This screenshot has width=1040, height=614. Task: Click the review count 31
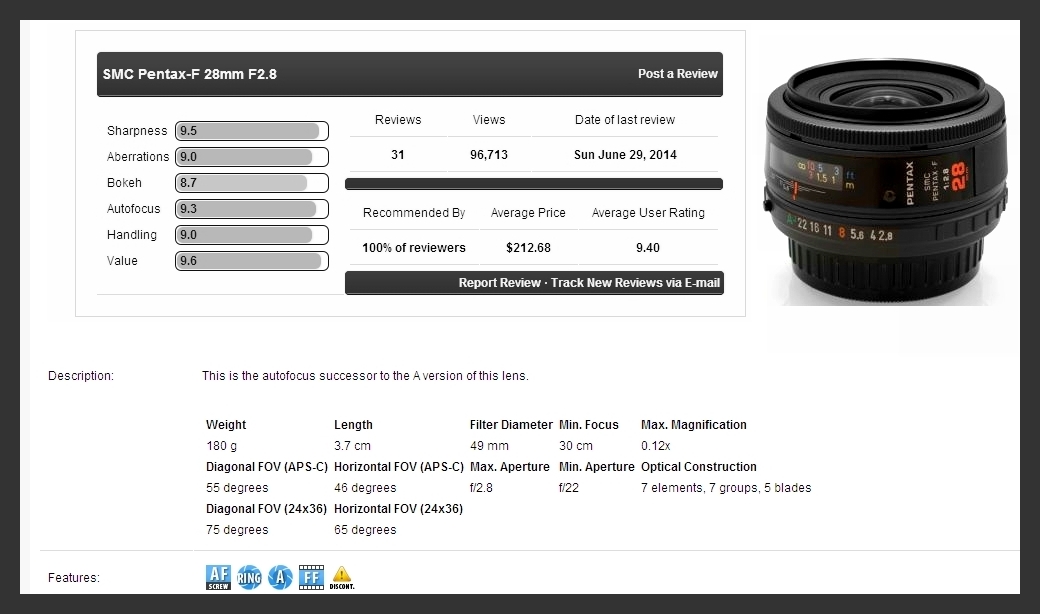398,155
